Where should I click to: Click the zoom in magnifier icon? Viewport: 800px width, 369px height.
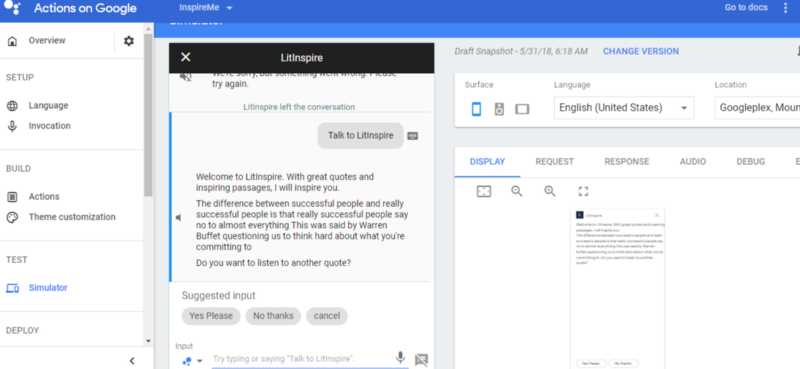pos(549,191)
